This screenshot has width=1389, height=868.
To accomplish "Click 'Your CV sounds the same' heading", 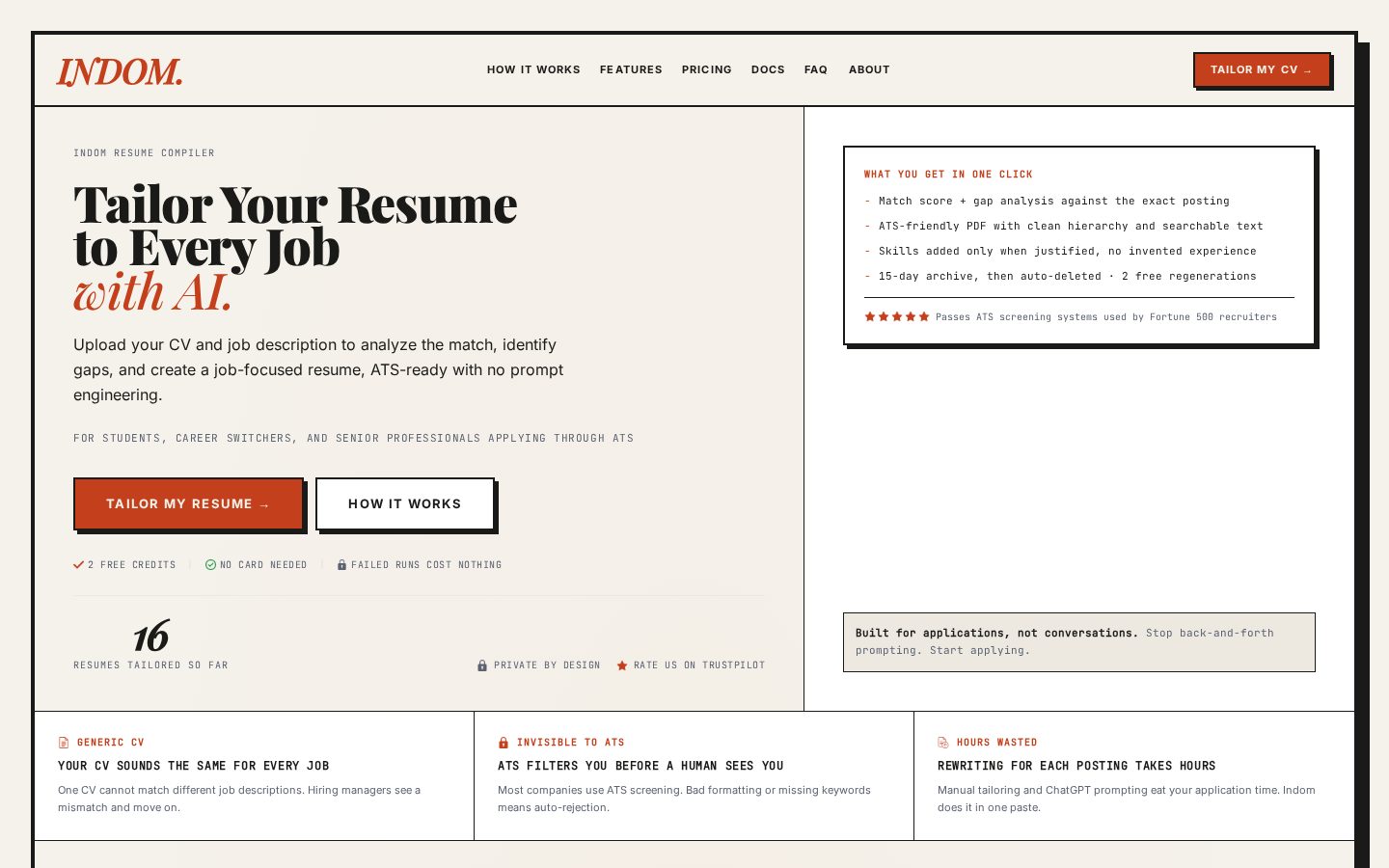I will pyautogui.click(x=194, y=766).
